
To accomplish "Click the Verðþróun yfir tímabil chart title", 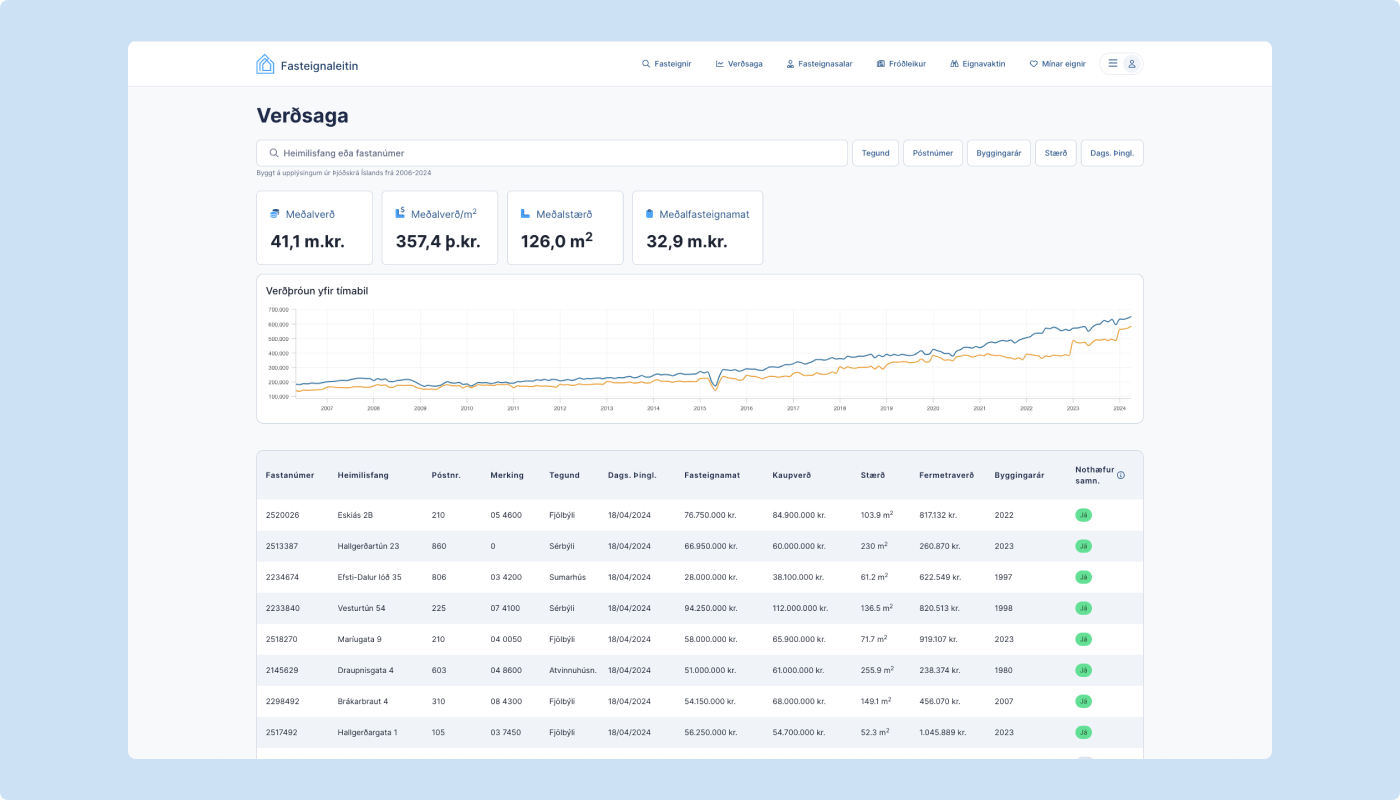I will click(x=318, y=291).
